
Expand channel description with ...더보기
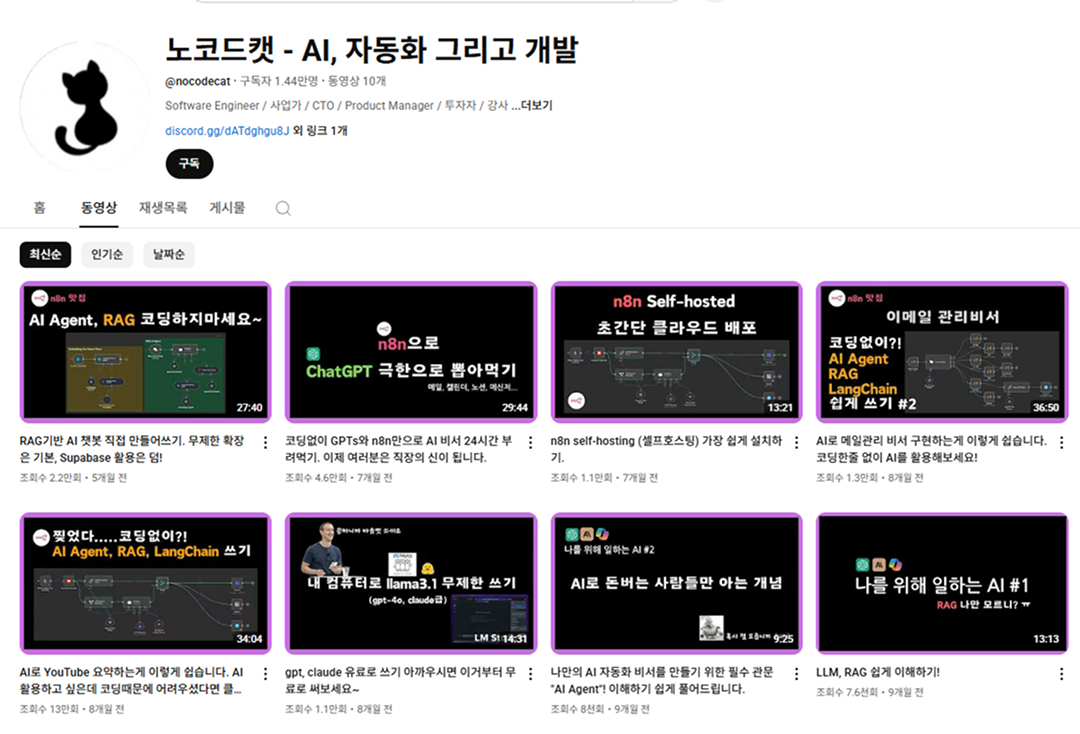coord(532,105)
